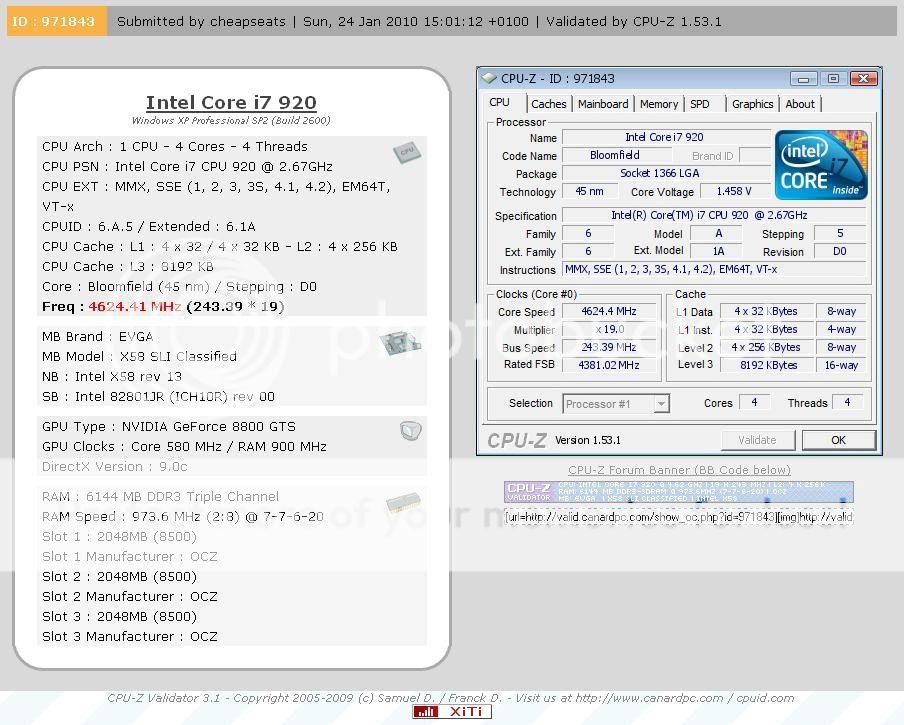Screen dimensions: 904x725
Task: Click the CPU-Z title bar app icon
Action: (489, 78)
